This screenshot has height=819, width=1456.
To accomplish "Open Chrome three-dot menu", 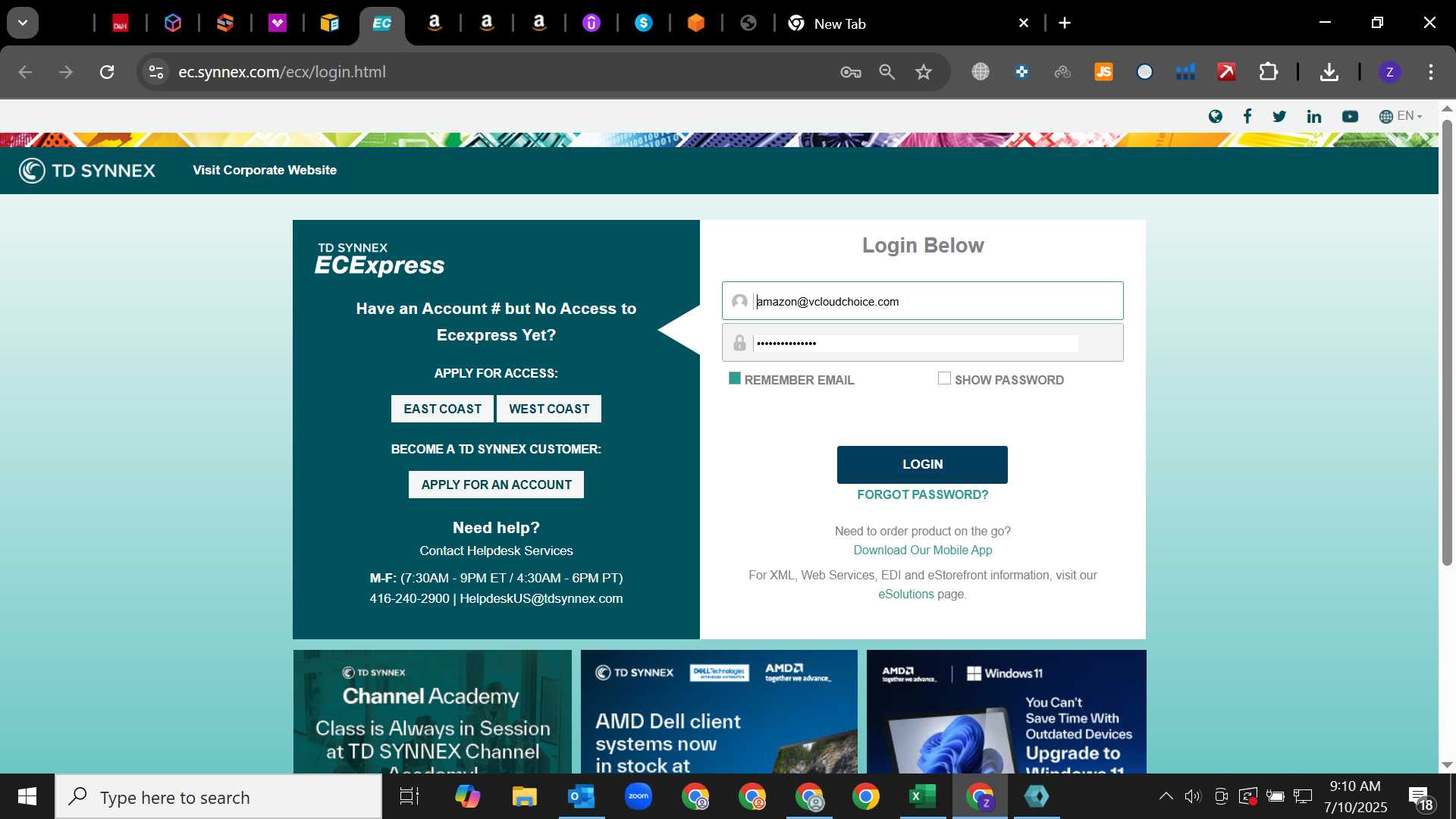I will pos(1430,72).
